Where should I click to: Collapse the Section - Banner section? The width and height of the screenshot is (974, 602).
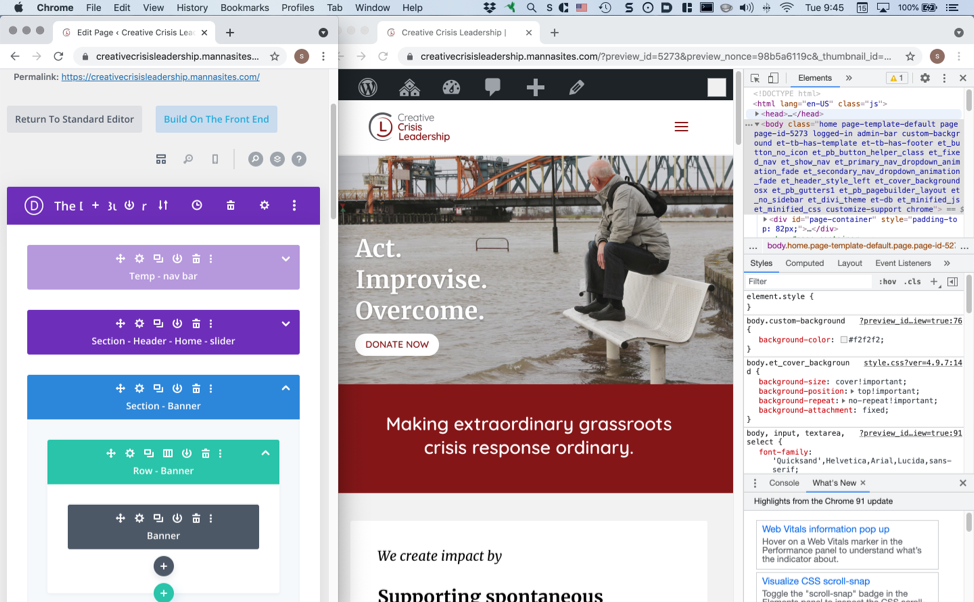point(286,388)
